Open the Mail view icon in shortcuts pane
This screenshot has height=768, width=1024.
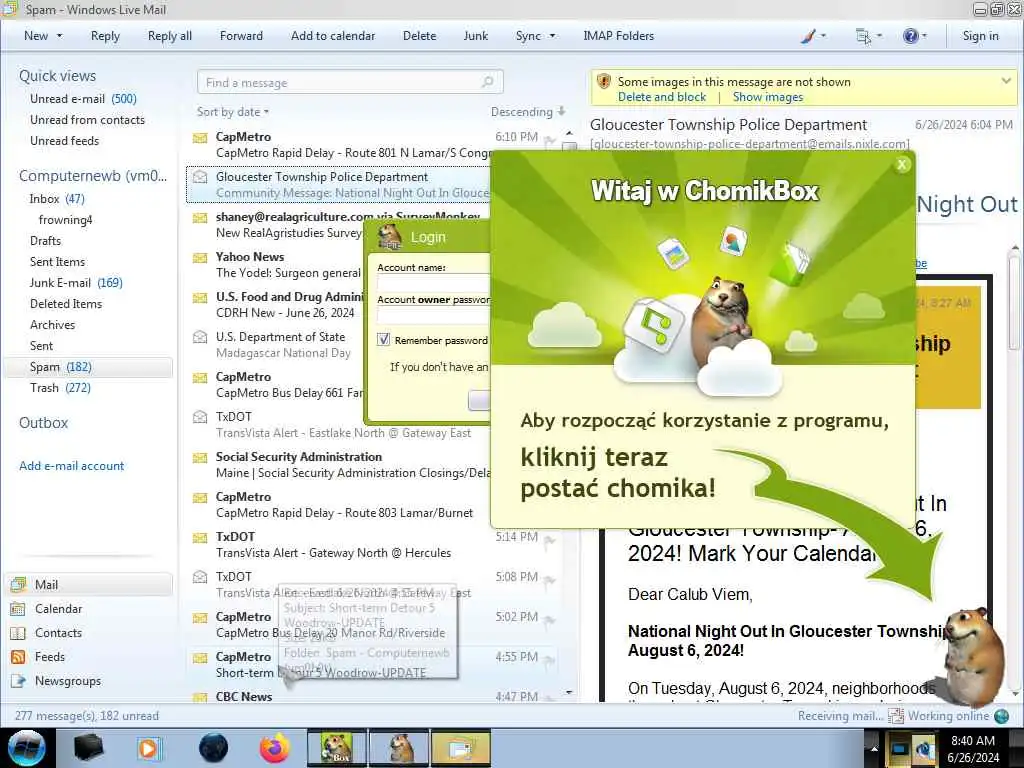[19, 584]
